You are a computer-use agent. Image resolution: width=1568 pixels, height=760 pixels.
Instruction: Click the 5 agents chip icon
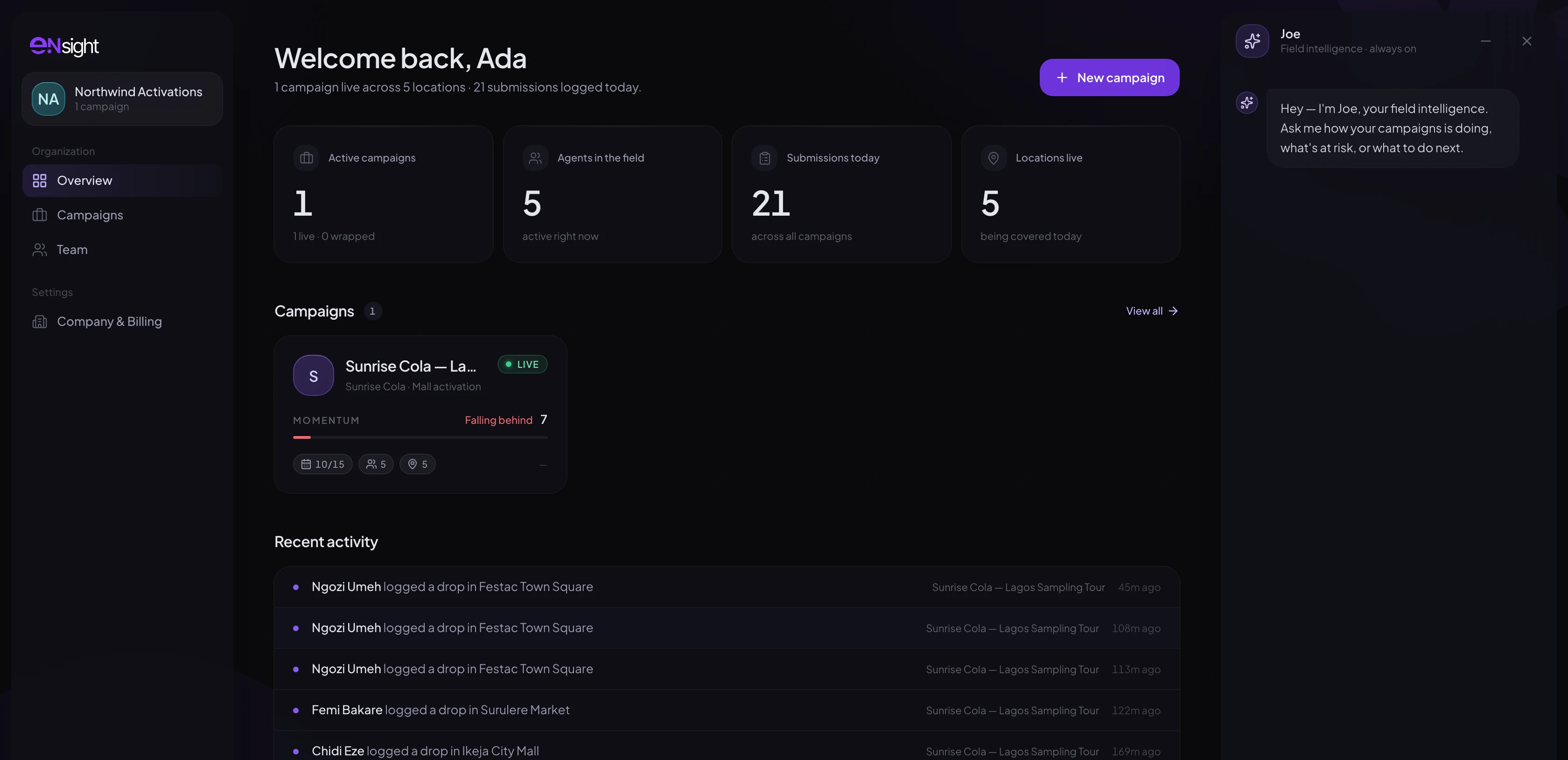pos(371,464)
